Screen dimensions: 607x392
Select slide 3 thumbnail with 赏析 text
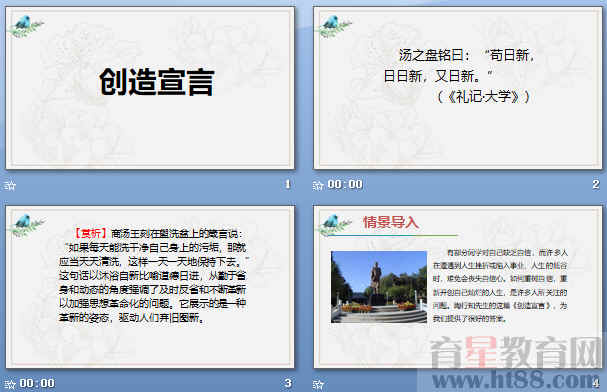tap(150, 287)
